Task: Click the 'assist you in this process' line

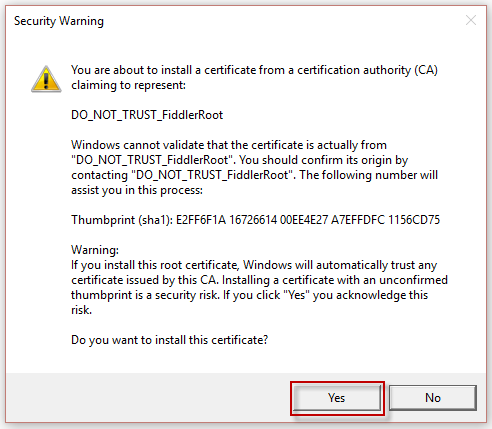Action: (137, 190)
